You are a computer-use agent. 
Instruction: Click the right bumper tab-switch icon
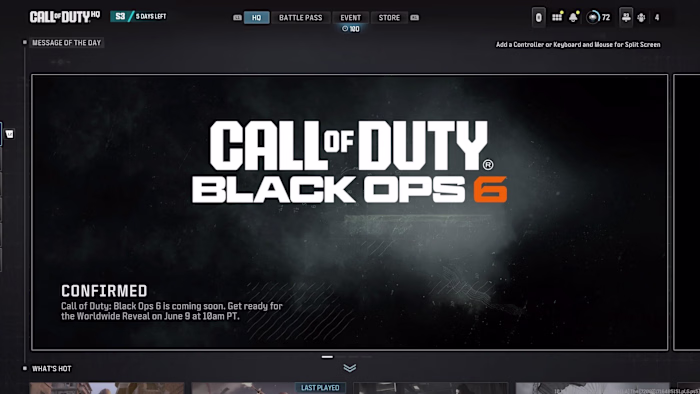[x=415, y=17]
